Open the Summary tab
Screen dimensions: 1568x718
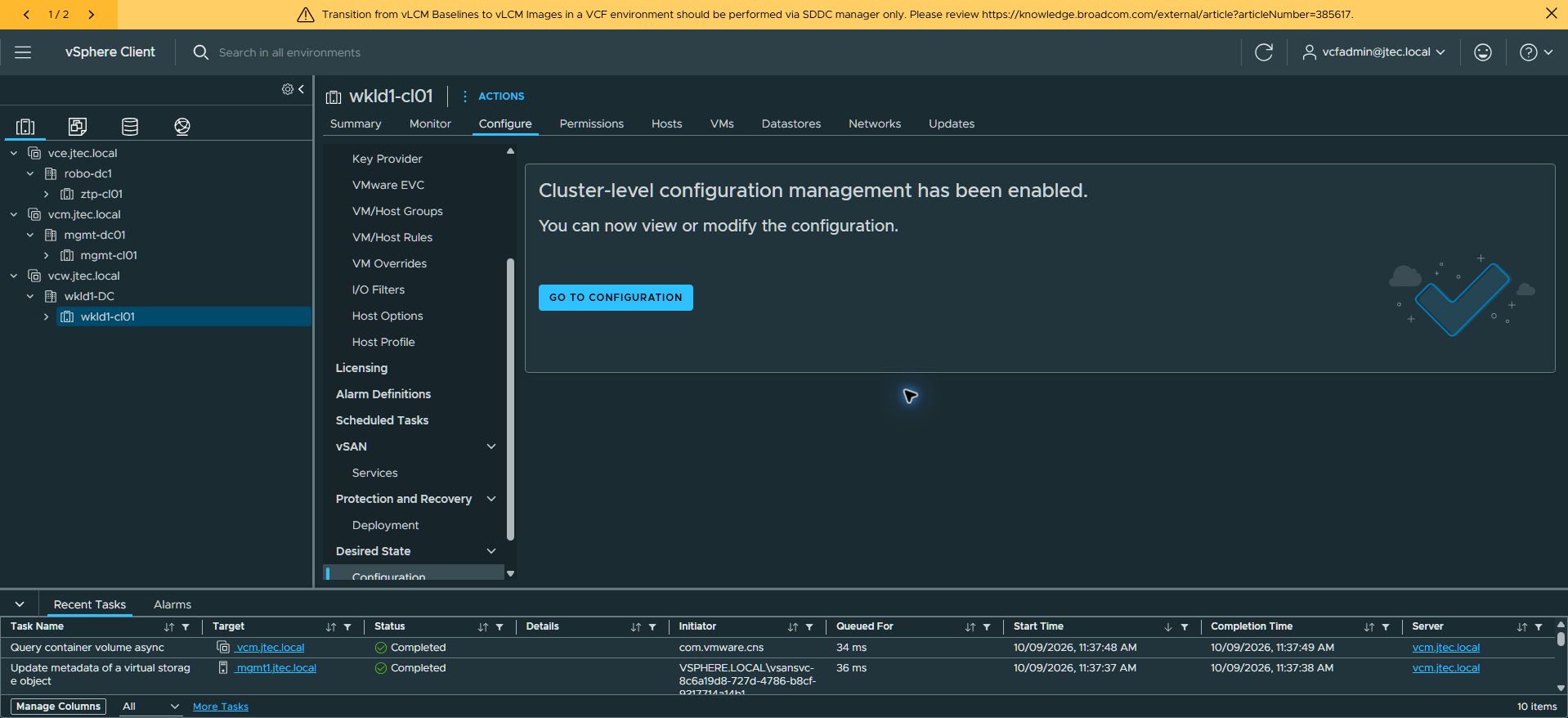tap(356, 123)
